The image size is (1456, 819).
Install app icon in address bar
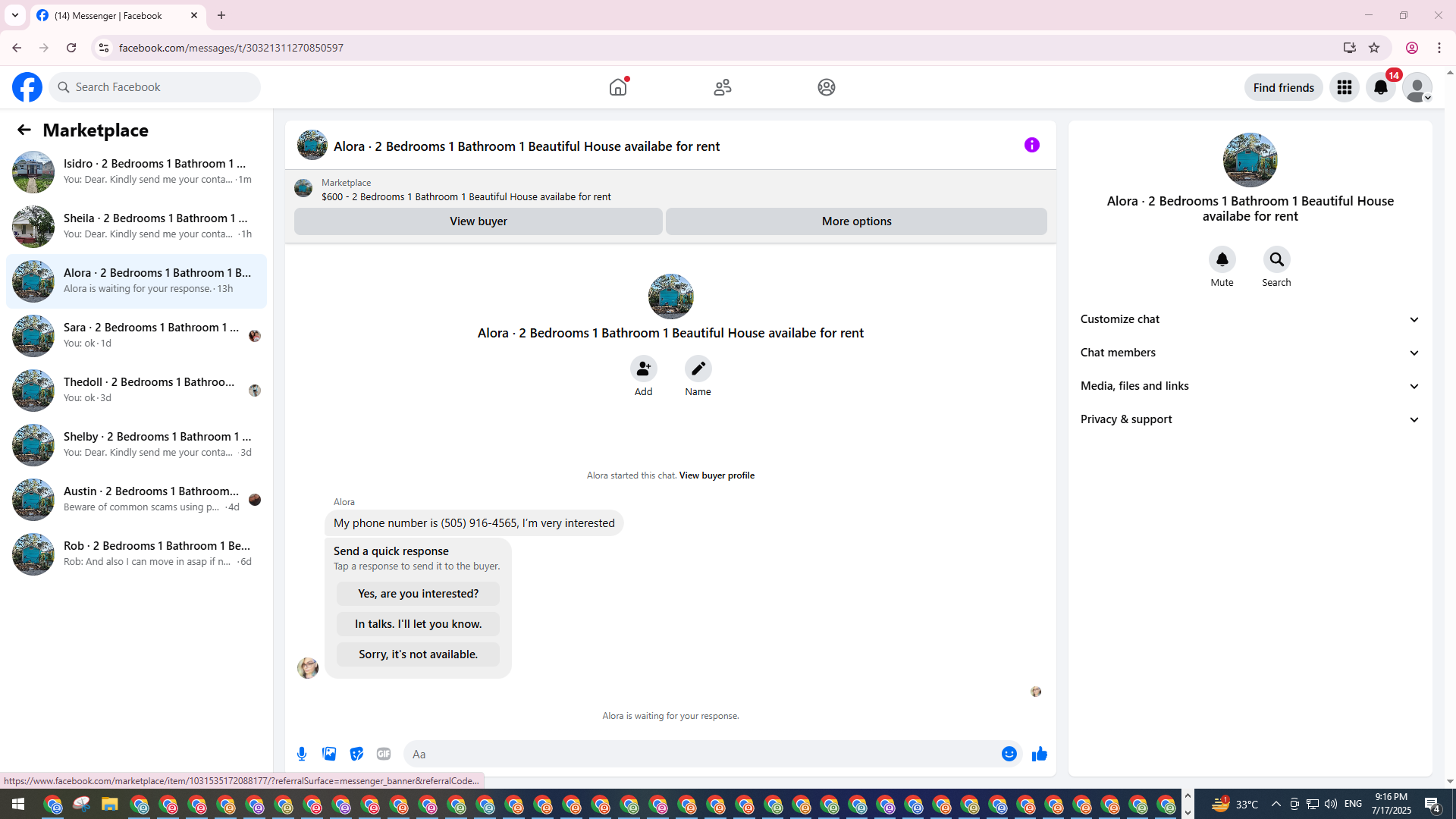click(x=1349, y=48)
